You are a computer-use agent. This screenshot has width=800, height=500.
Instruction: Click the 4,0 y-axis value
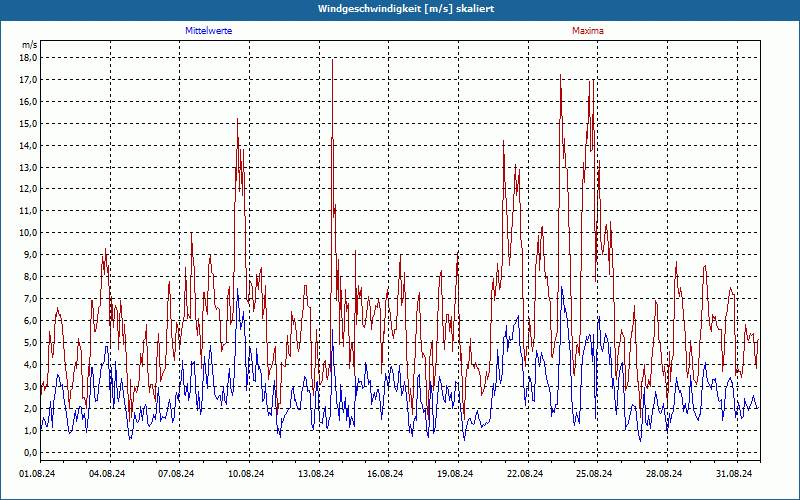pos(31,364)
